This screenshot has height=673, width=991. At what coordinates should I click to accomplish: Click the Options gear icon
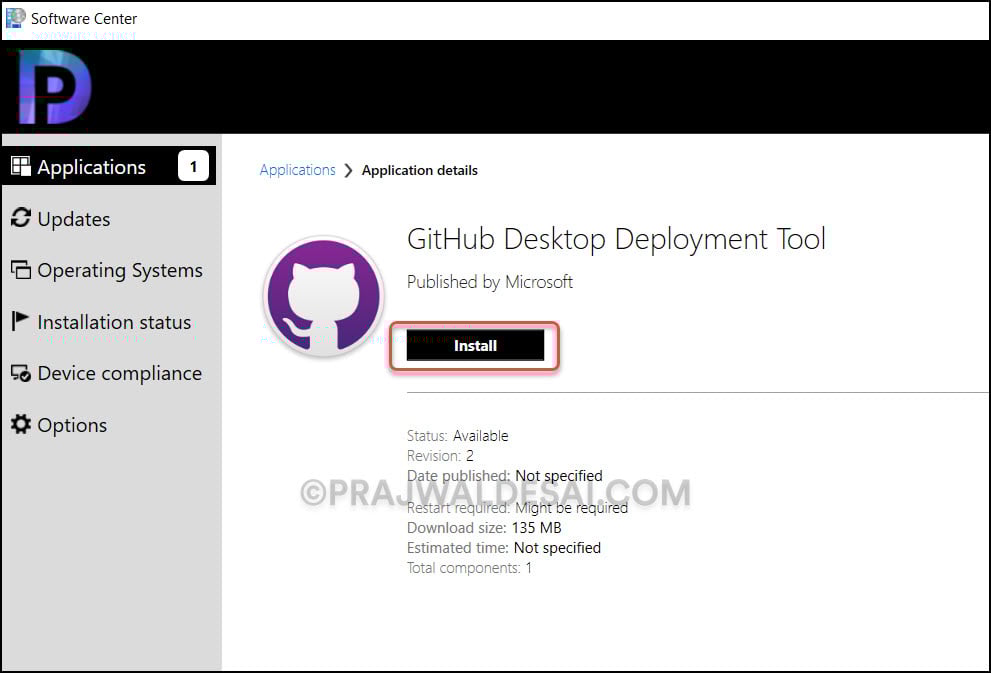[x=21, y=424]
